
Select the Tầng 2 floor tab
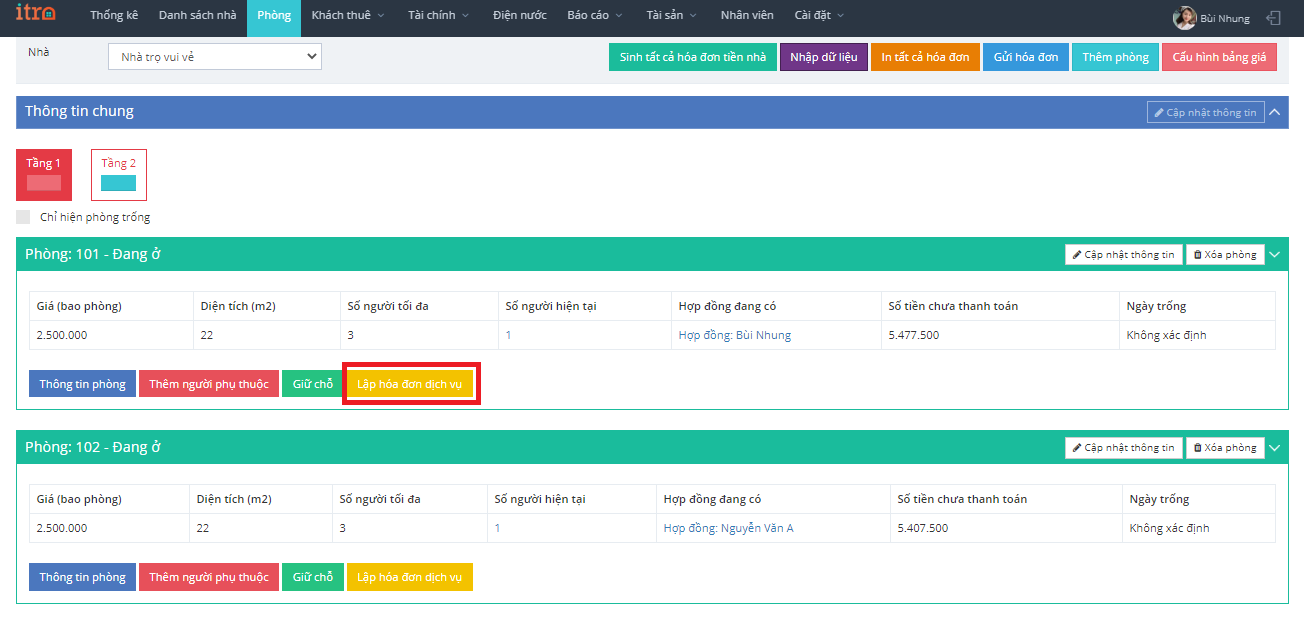pyautogui.click(x=119, y=174)
